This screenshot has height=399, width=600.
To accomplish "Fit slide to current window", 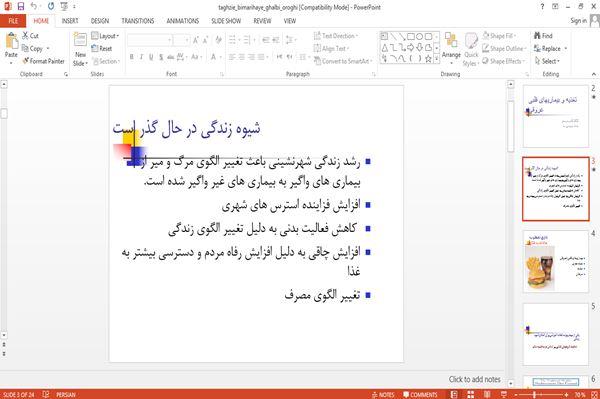I will coord(595,394).
